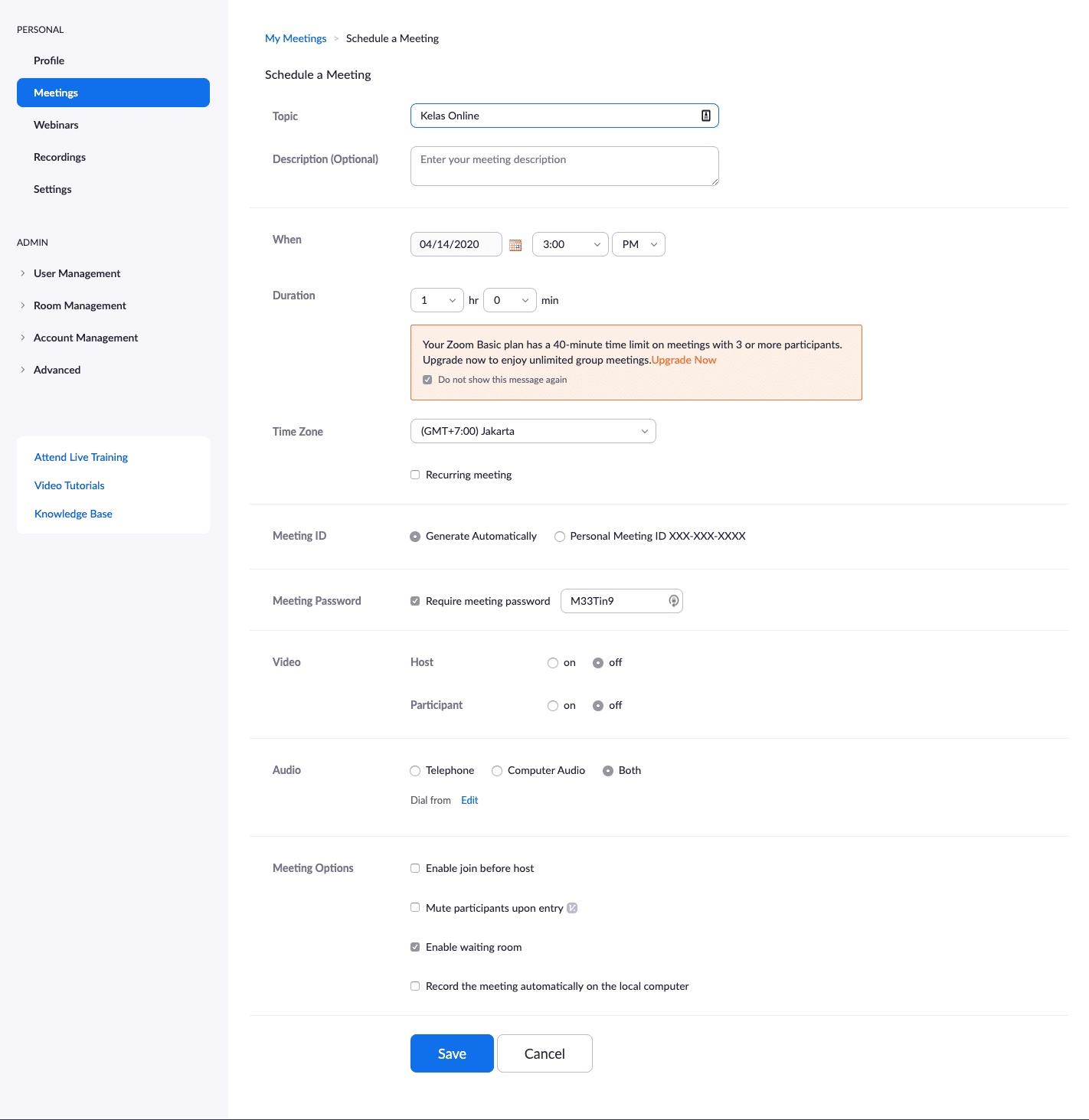
Task: Toggle Require meeting password checkbox
Action: pyautogui.click(x=415, y=601)
